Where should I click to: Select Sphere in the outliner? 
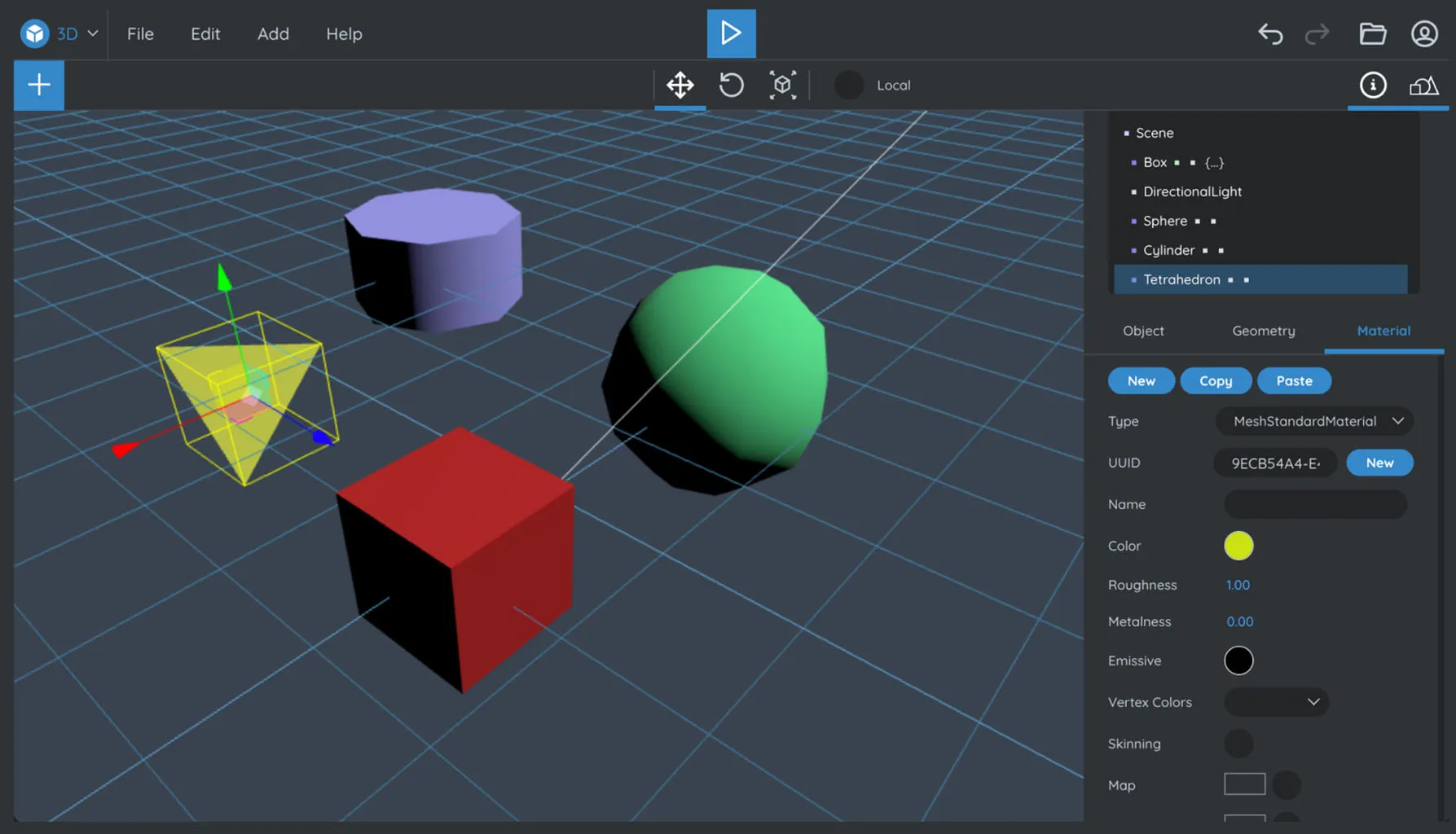(x=1164, y=221)
